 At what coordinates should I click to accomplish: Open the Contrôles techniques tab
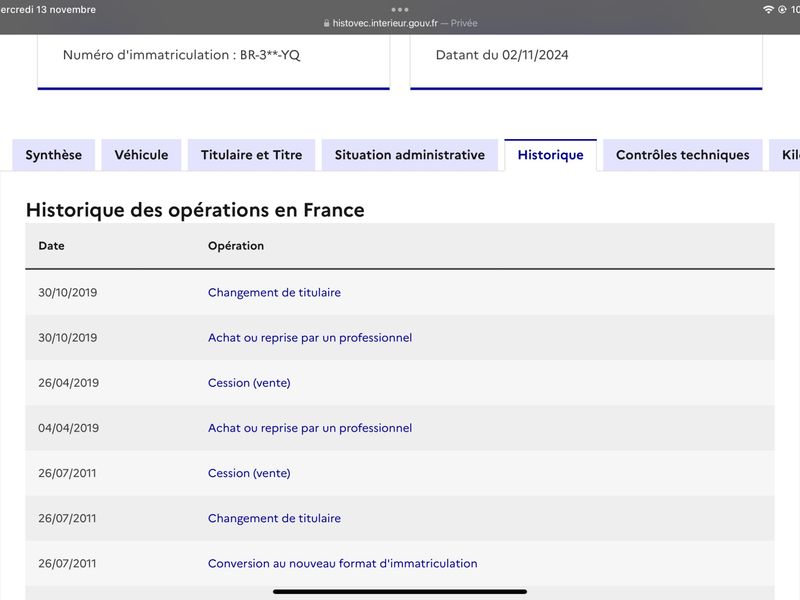683,155
